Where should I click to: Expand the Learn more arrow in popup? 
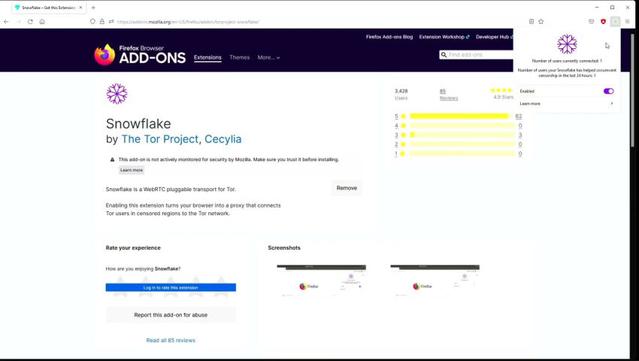click(x=612, y=103)
